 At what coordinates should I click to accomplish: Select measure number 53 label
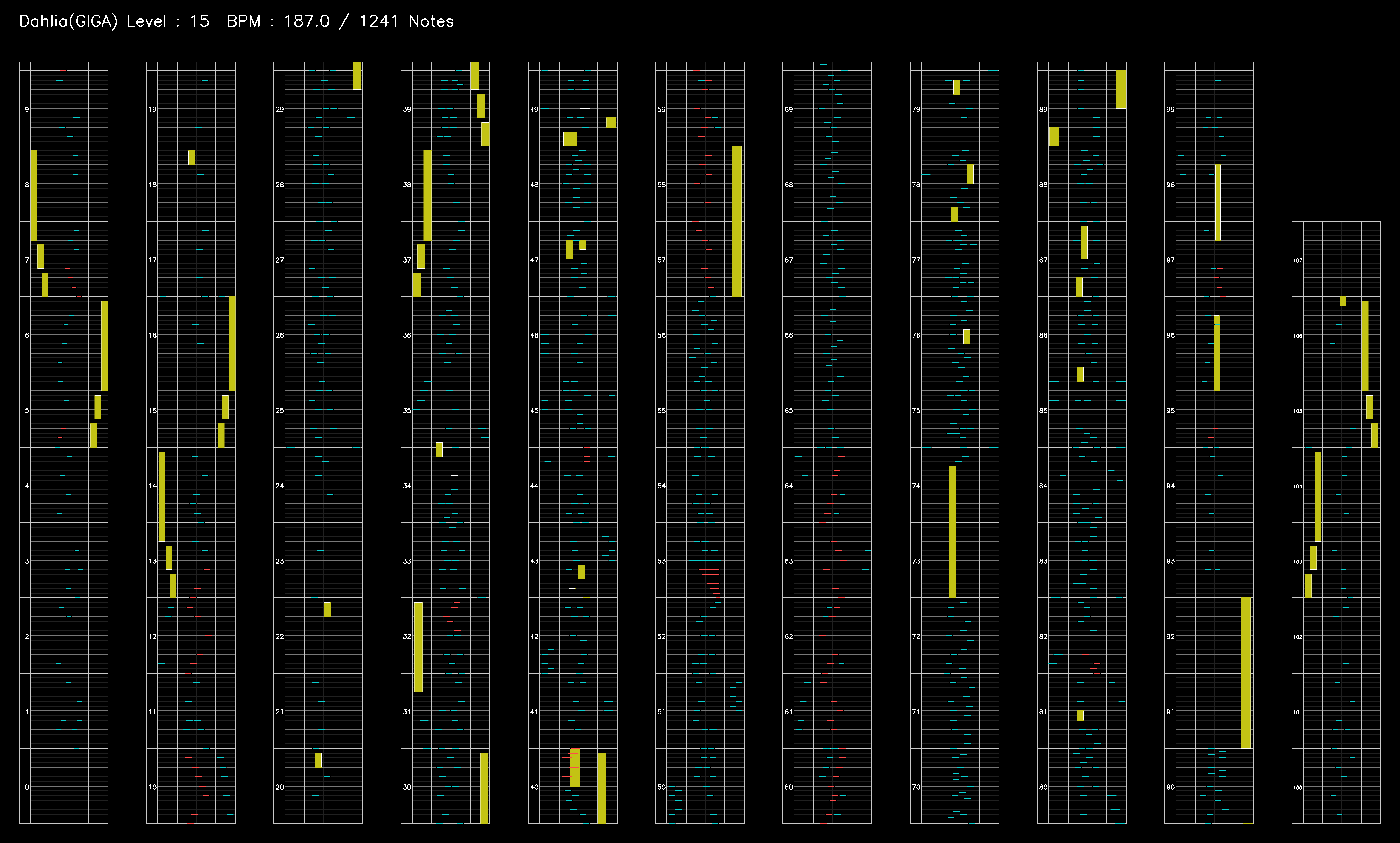pos(661,561)
